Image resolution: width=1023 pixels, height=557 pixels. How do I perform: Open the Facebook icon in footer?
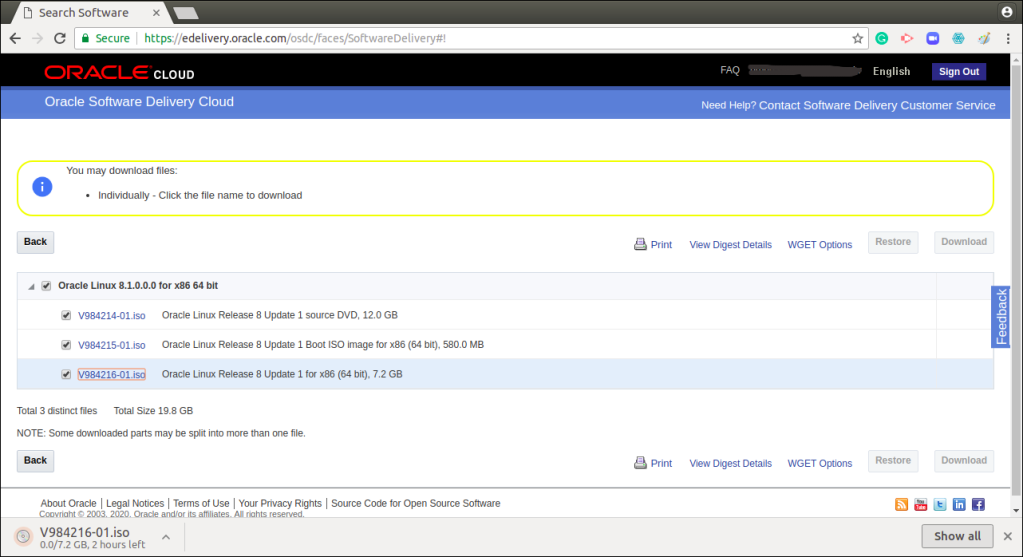(978, 504)
